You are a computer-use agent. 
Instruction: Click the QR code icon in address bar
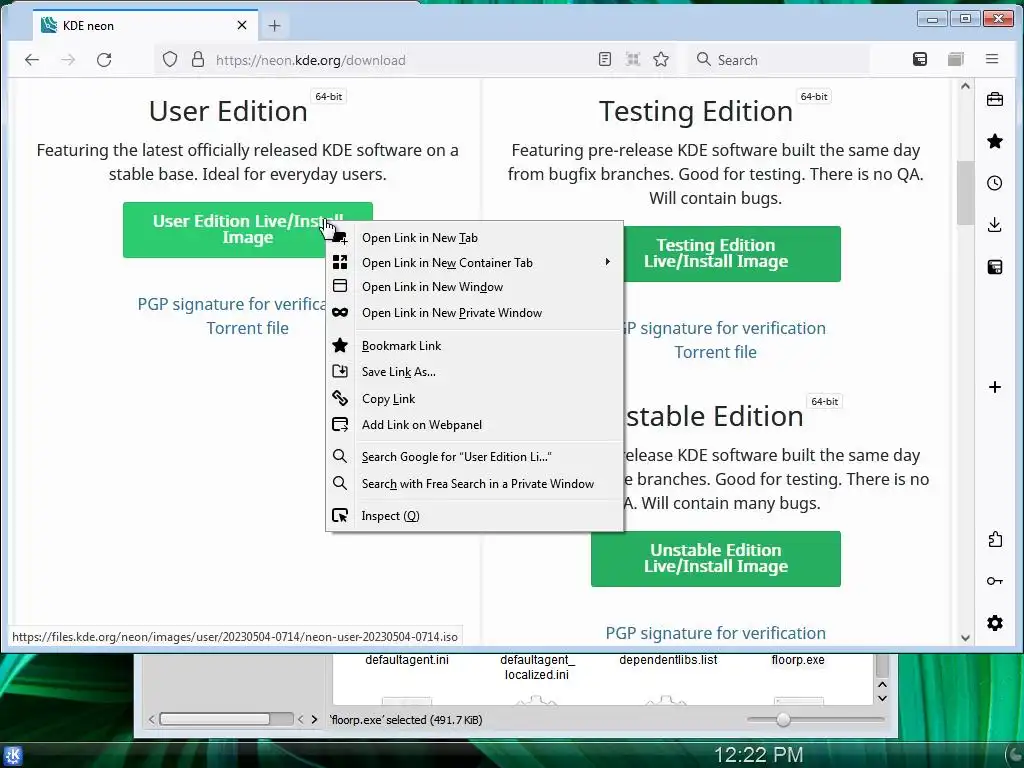(x=633, y=59)
